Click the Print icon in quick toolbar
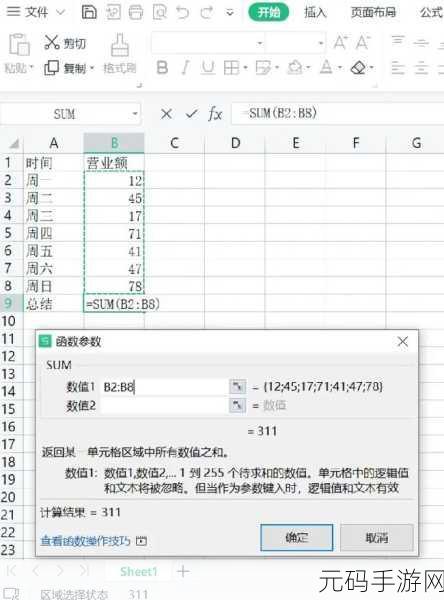This screenshot has height=600, width=444. pos(135,12)
